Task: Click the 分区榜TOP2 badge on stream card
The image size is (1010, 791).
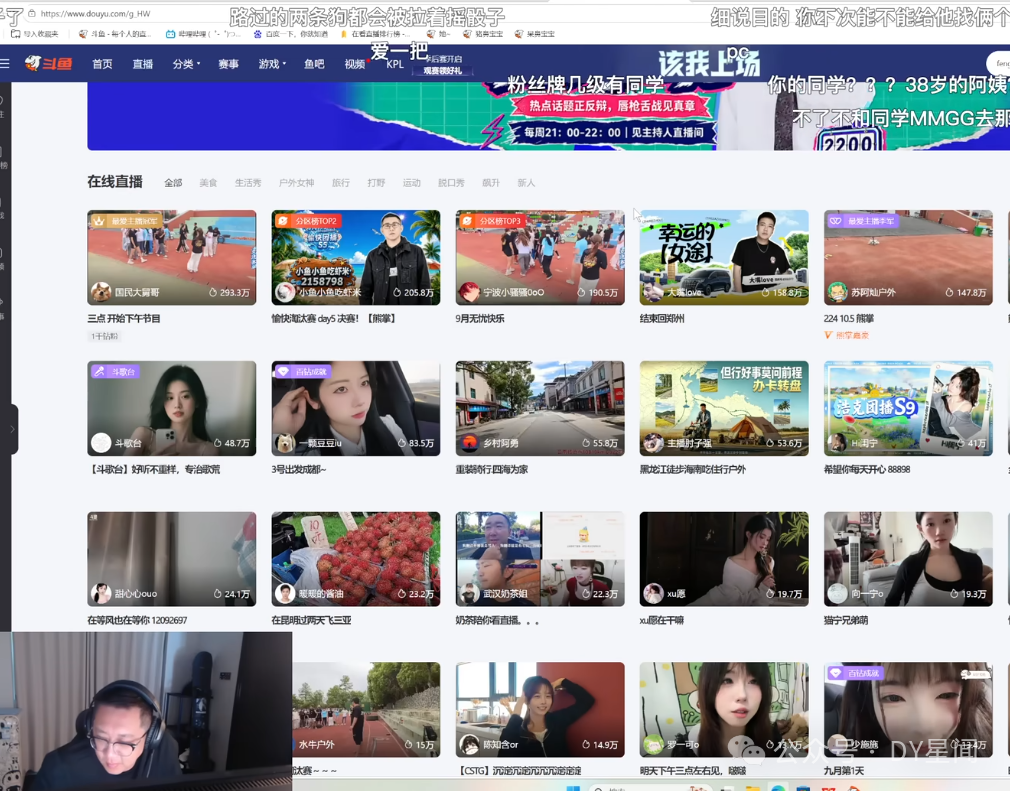Action: [307, 221]
